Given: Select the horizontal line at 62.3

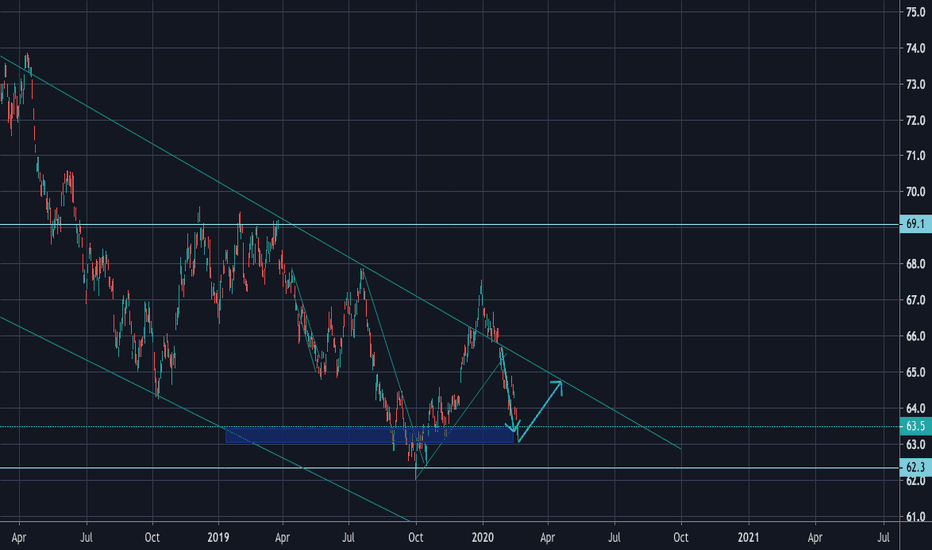Looking at the screenshot, I should (x=450, y=468).
